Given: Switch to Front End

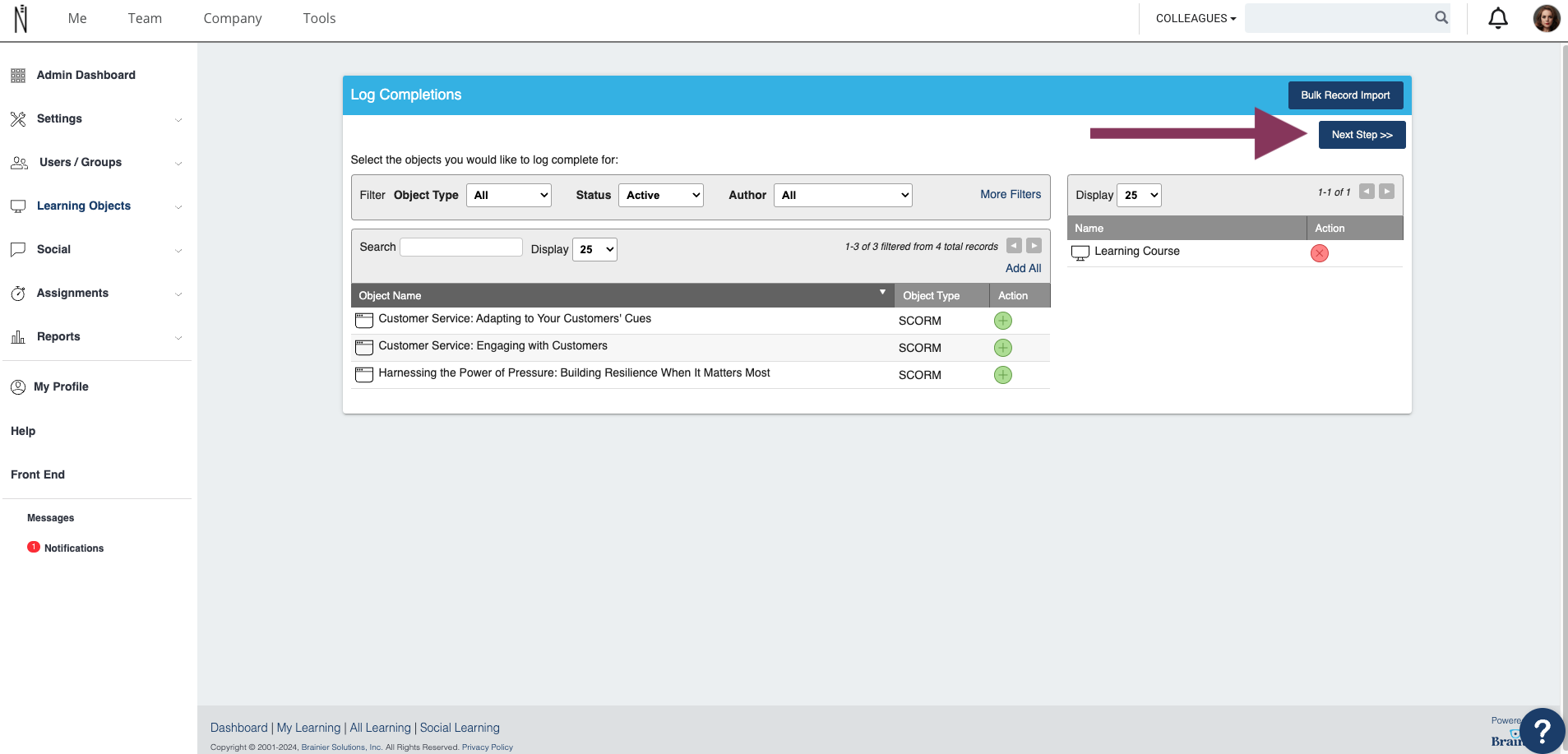Looking at the screenshot, I should click(38, 474).
